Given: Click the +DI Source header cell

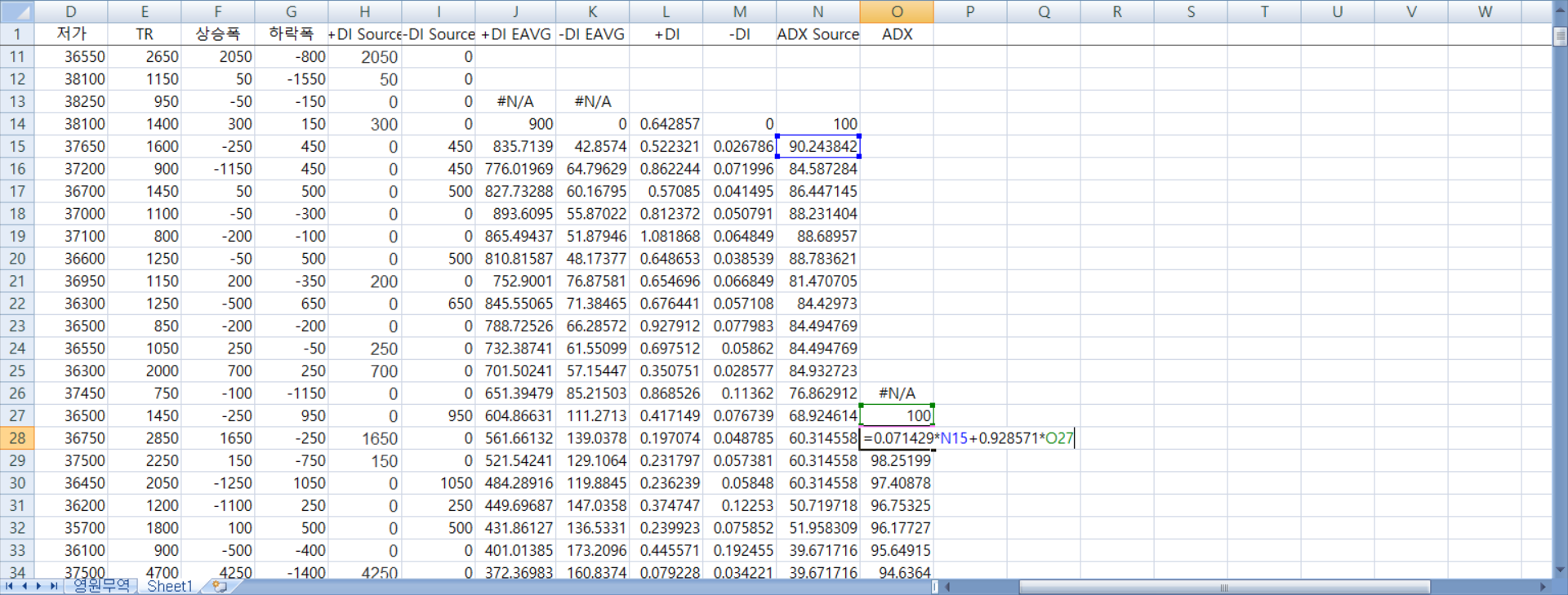Looking at the screenshot, I should [x=365, y=34].
